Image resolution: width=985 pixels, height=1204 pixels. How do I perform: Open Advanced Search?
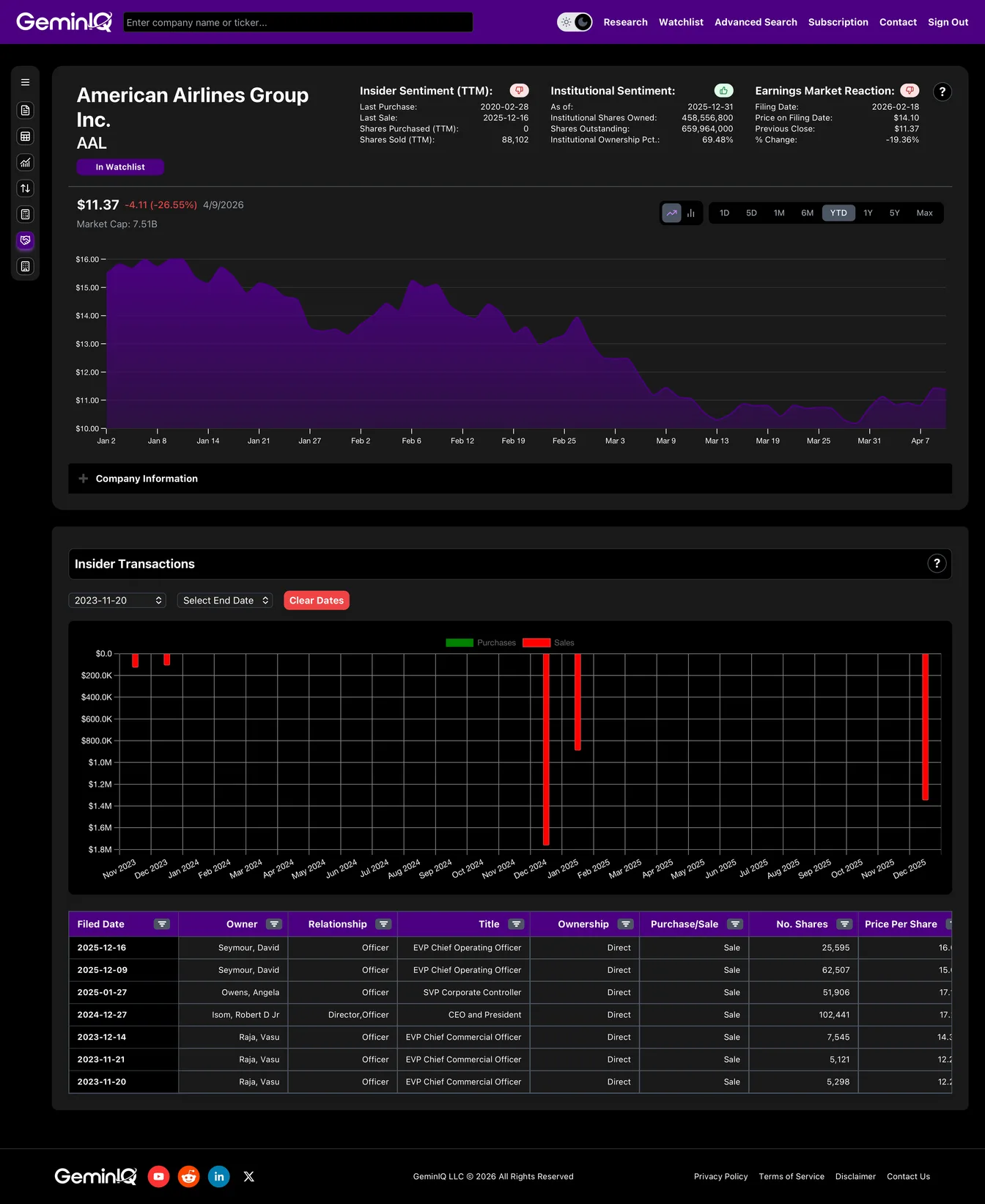point(756,22)
